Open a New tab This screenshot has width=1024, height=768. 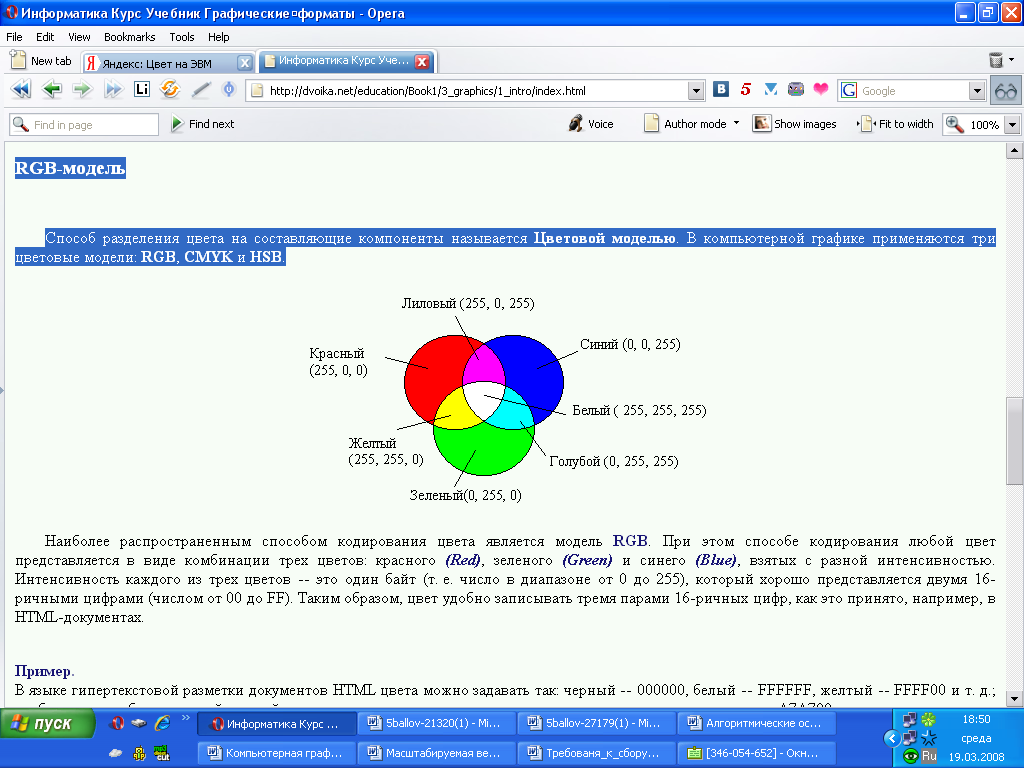tap(41, 61)
